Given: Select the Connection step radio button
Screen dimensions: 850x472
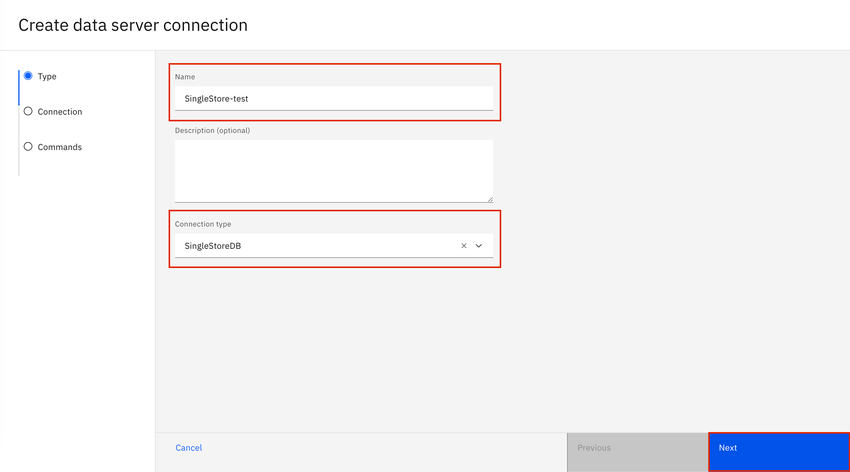Looking at the screenshot, I should [28, 111].
